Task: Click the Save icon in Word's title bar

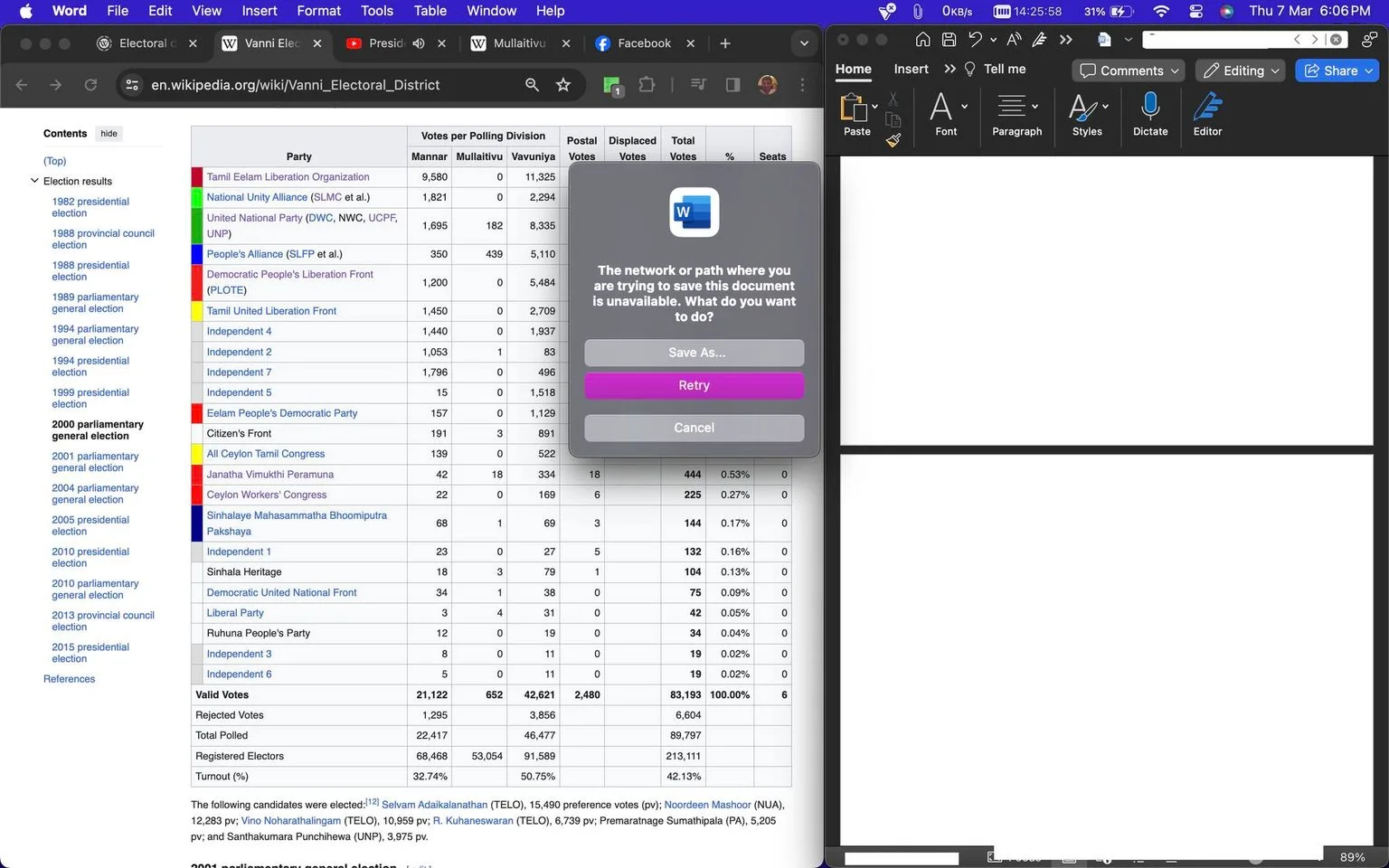Action: pyautogui.click(x=949, y=40)
